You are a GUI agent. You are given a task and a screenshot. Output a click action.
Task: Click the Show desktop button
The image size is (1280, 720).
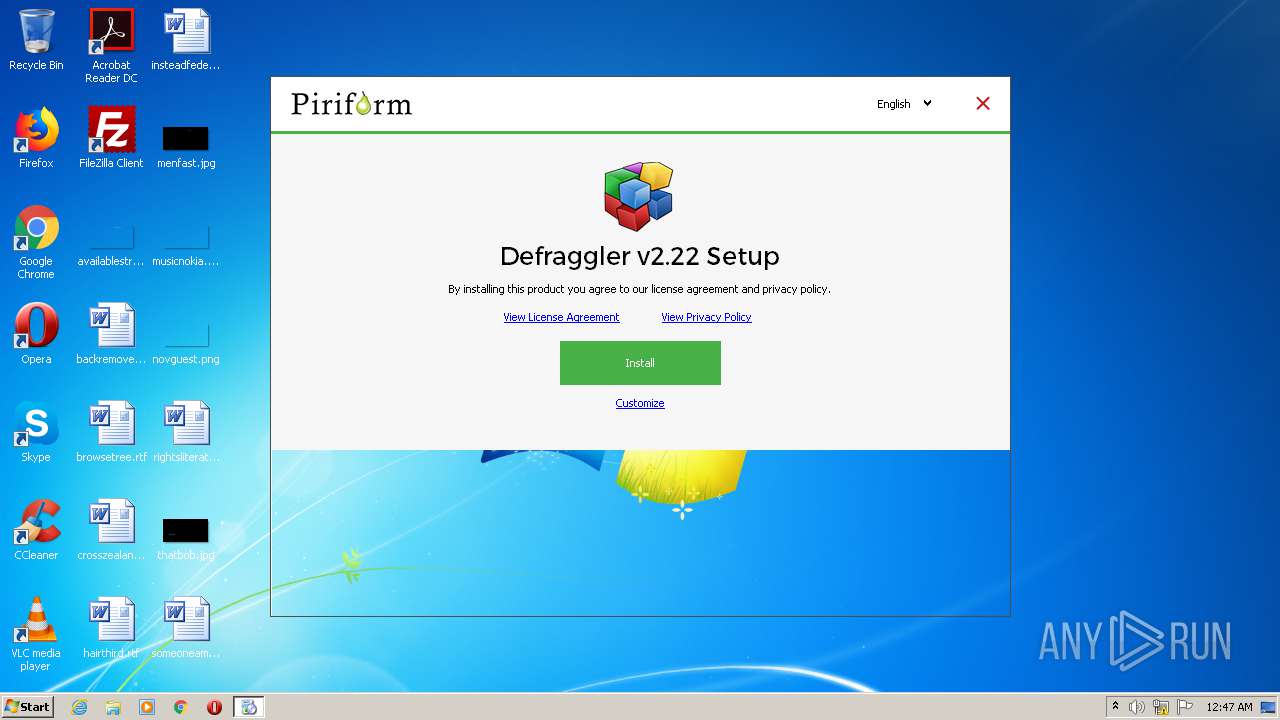coord(1268,707)
